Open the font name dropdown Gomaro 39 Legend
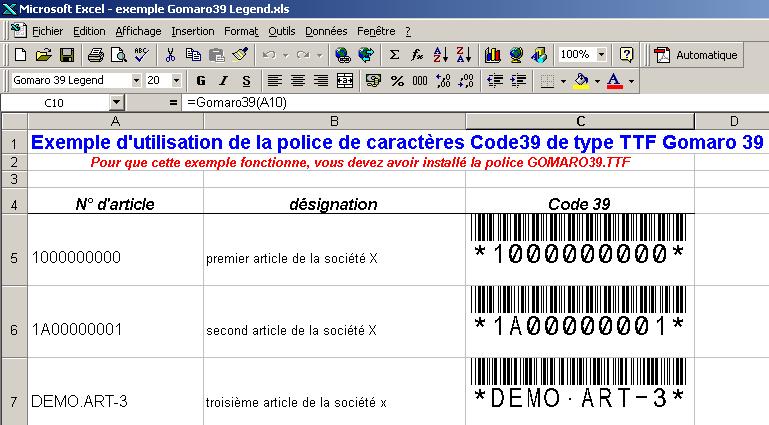 pyautogui.click(x=136, y=80)
